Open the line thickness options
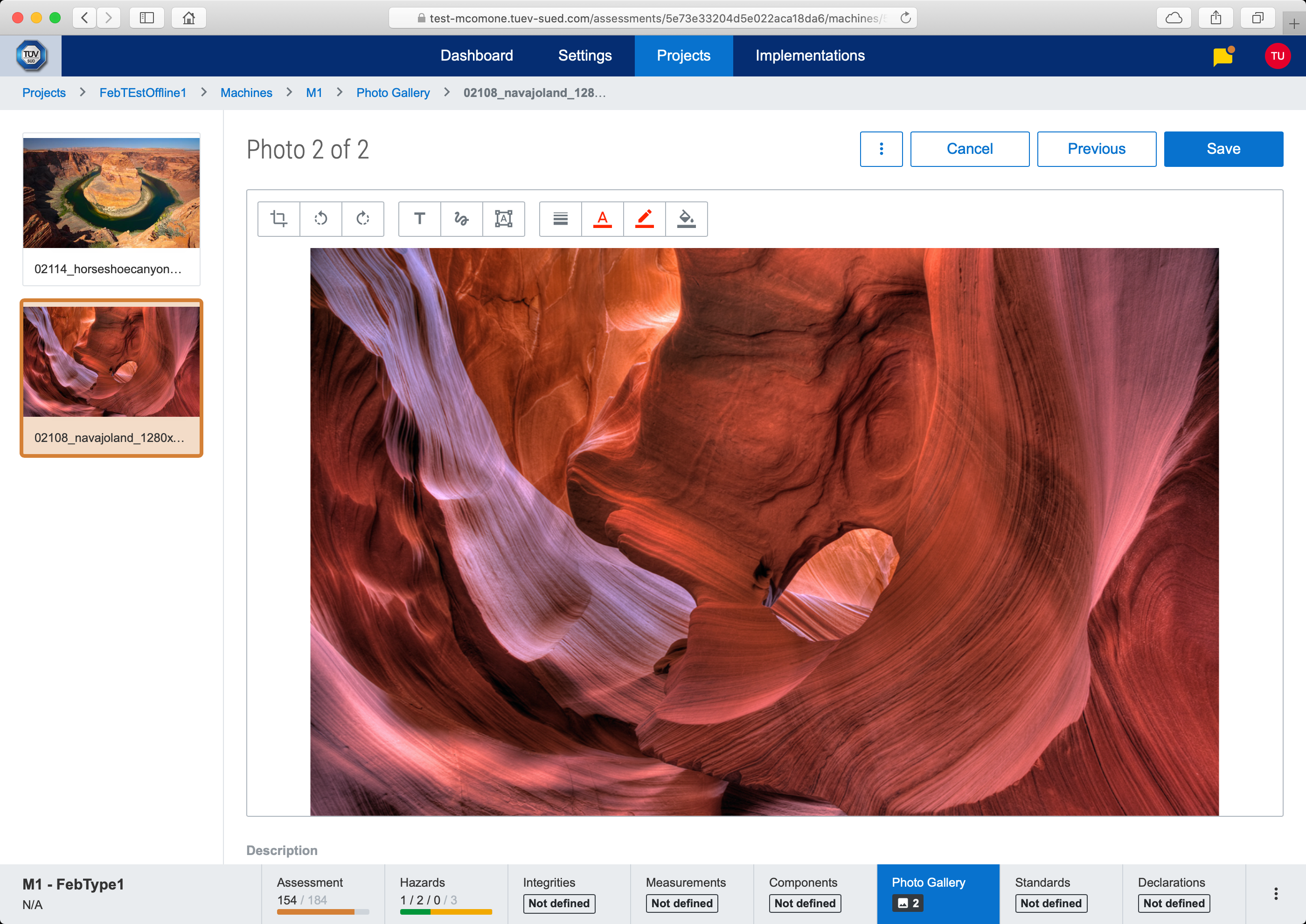 pyautogui.click(x=560, y=219)
